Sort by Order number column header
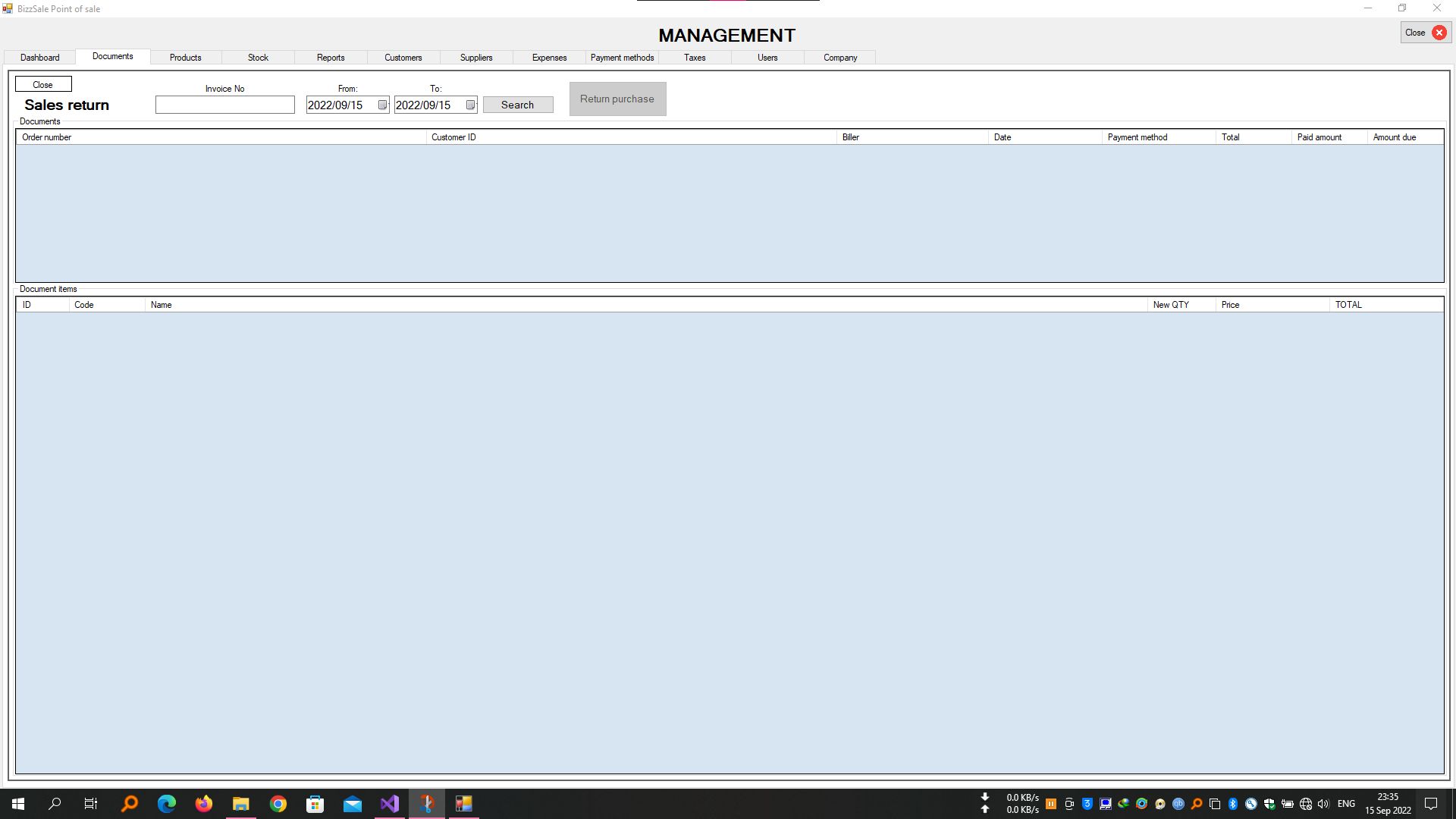 pyautogui.click(x=46, y=137)
